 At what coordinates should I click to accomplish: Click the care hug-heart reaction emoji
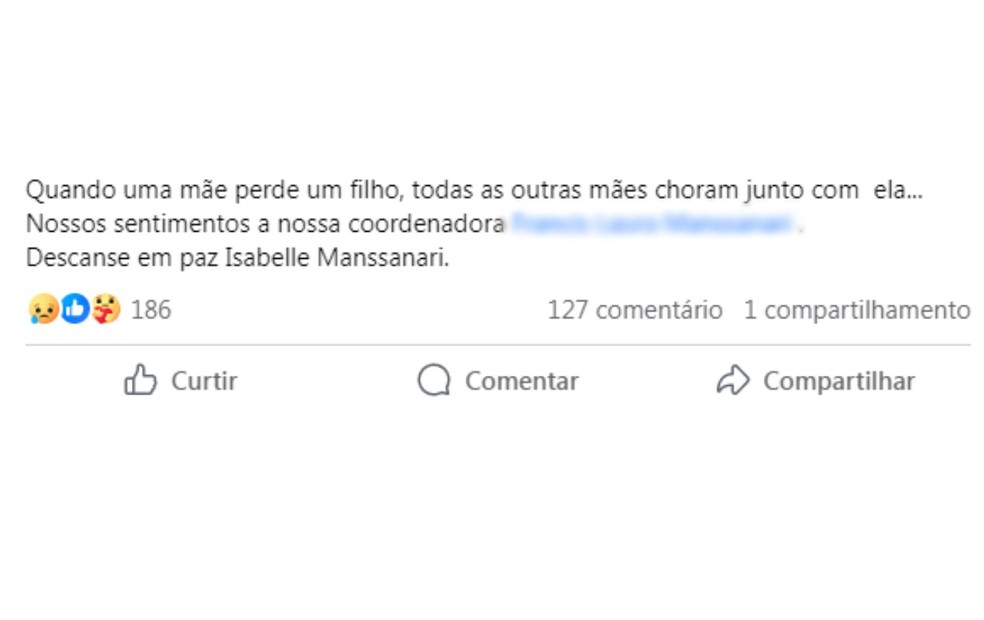click(106, 309)
